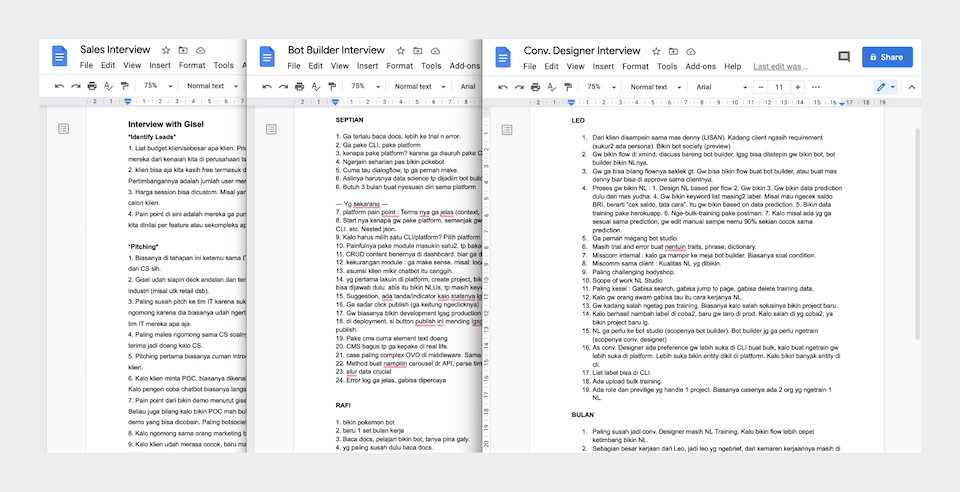Click the Docs home icon in Sales Interview window
Image resolution: width=960 pixels, height=492 pixels.
click(59, 56)
